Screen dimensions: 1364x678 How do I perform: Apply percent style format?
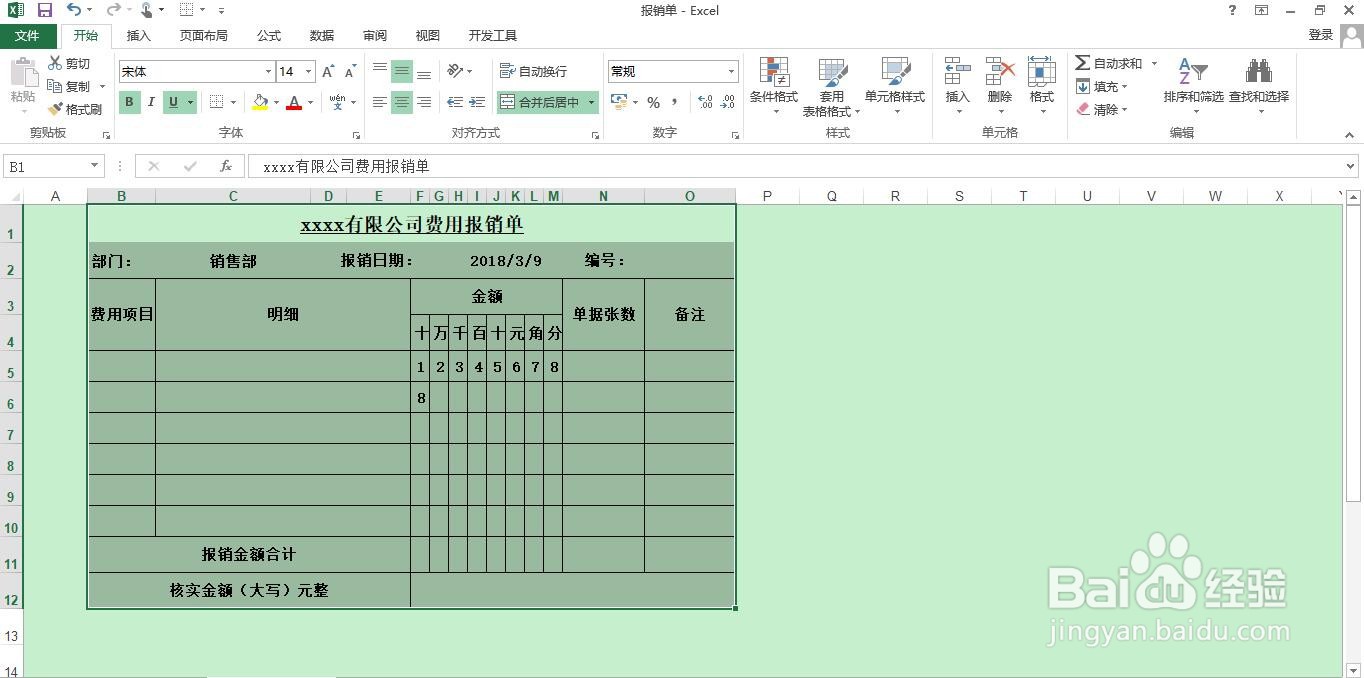point(653,102)
